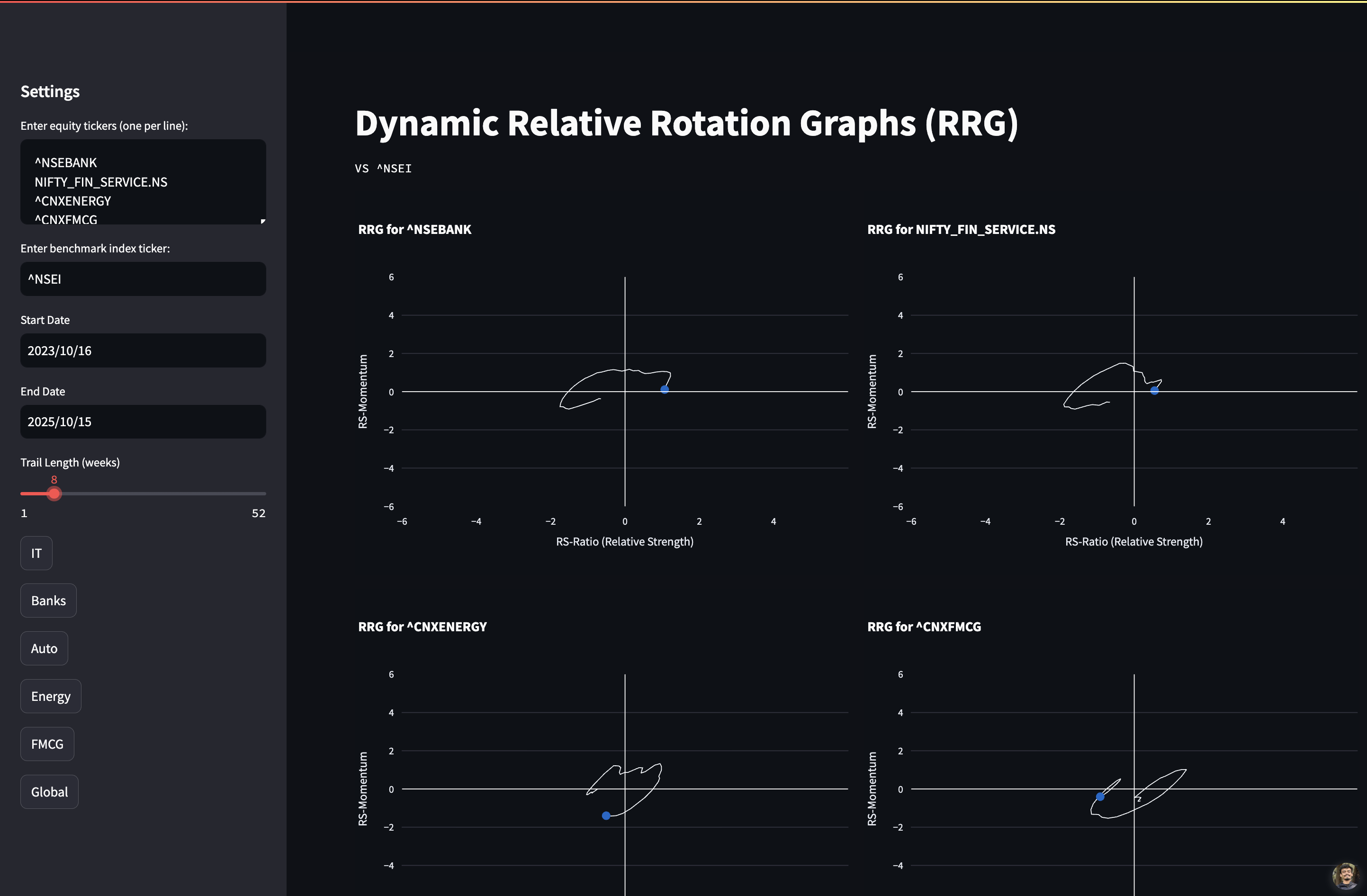Screen dimensions: 1367x896
Task: Click the blue marker on ^CNXENERGY chart
Action: [x=606, y=815]
